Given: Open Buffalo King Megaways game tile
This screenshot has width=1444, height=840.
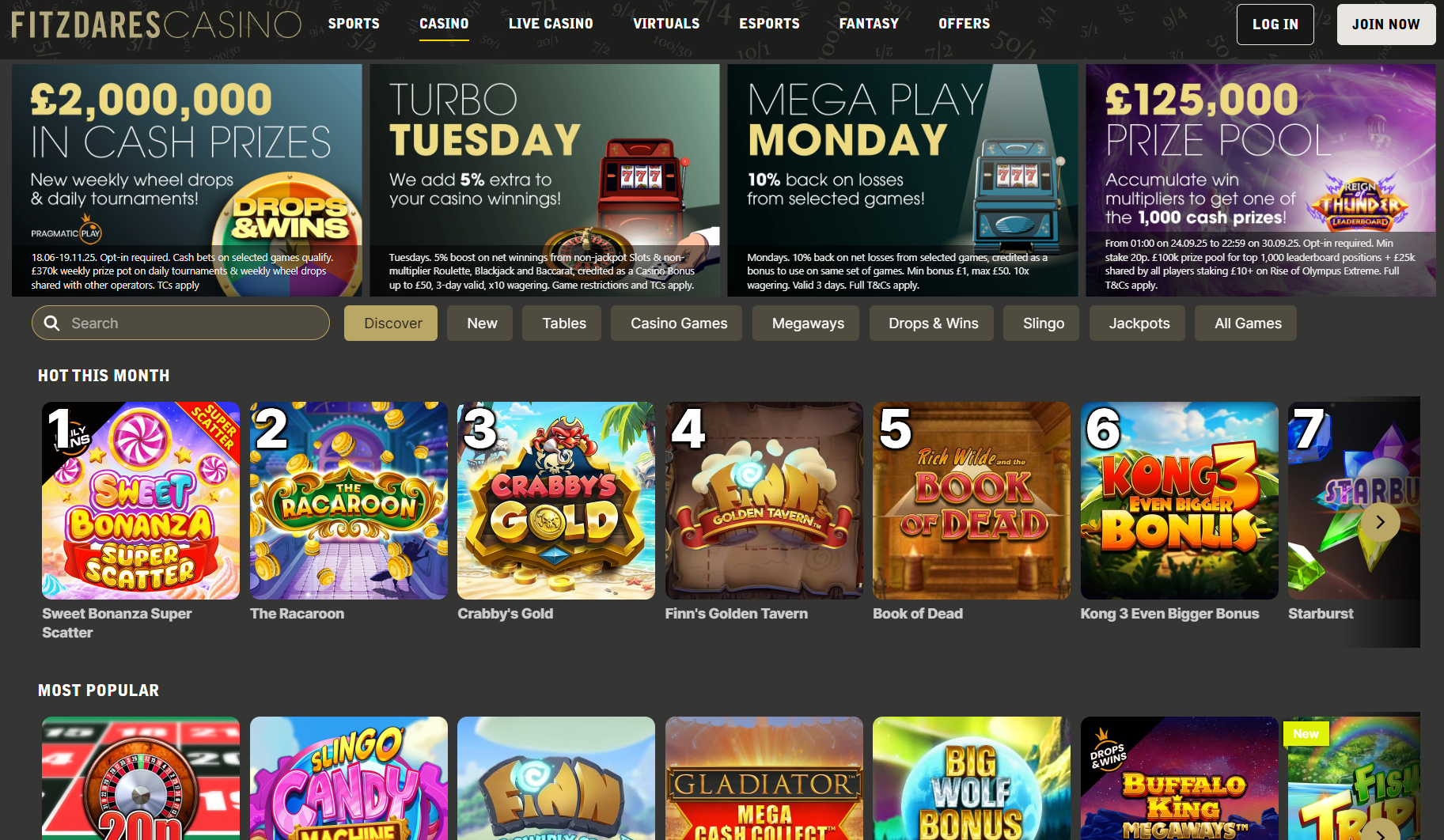Looking at the screenshot, I should click(1180, 778).
